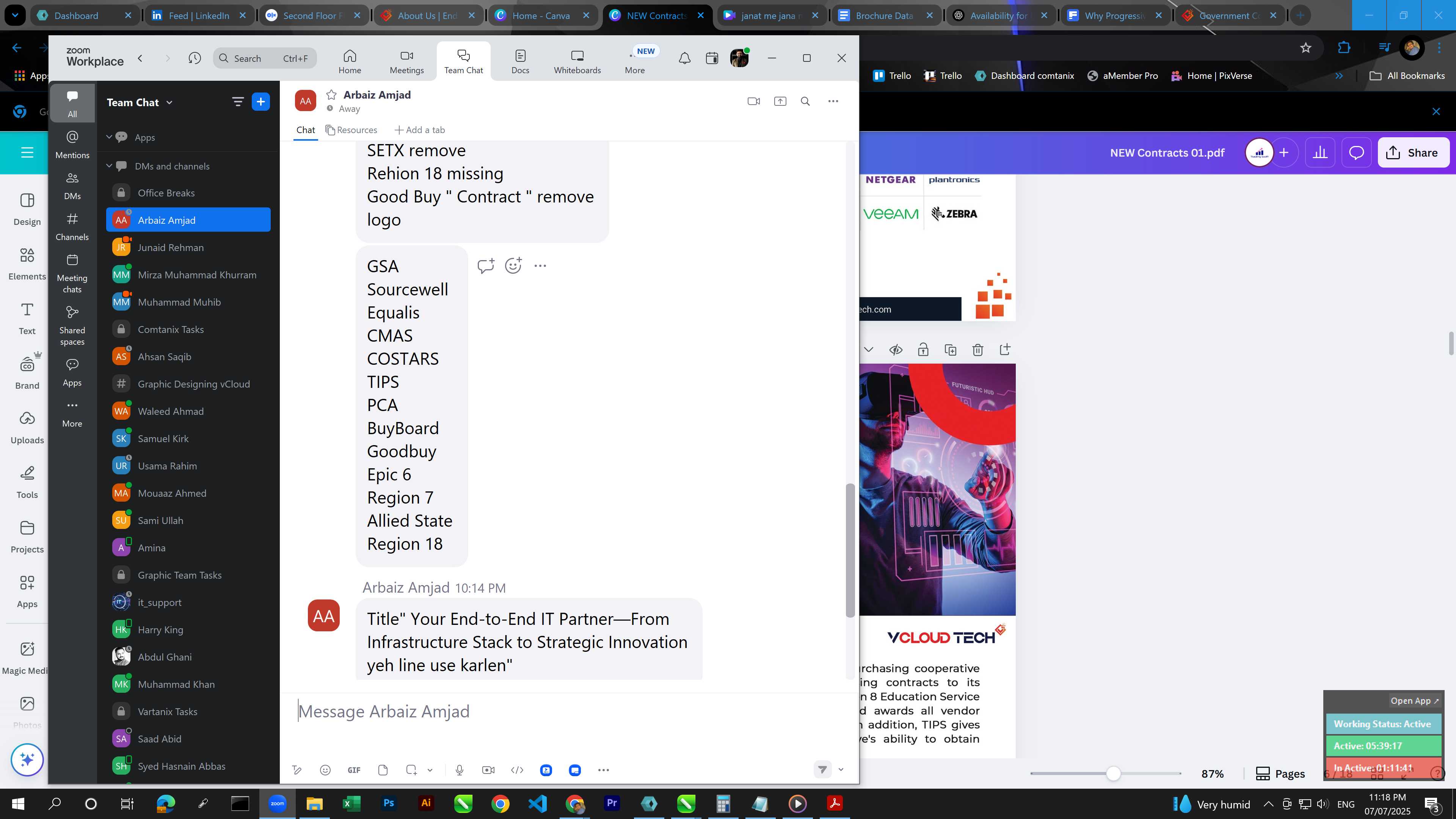This screenshot has height=819, width=1456.
Task: Open the send options dropdown arrow
Action: pos(841,769)
